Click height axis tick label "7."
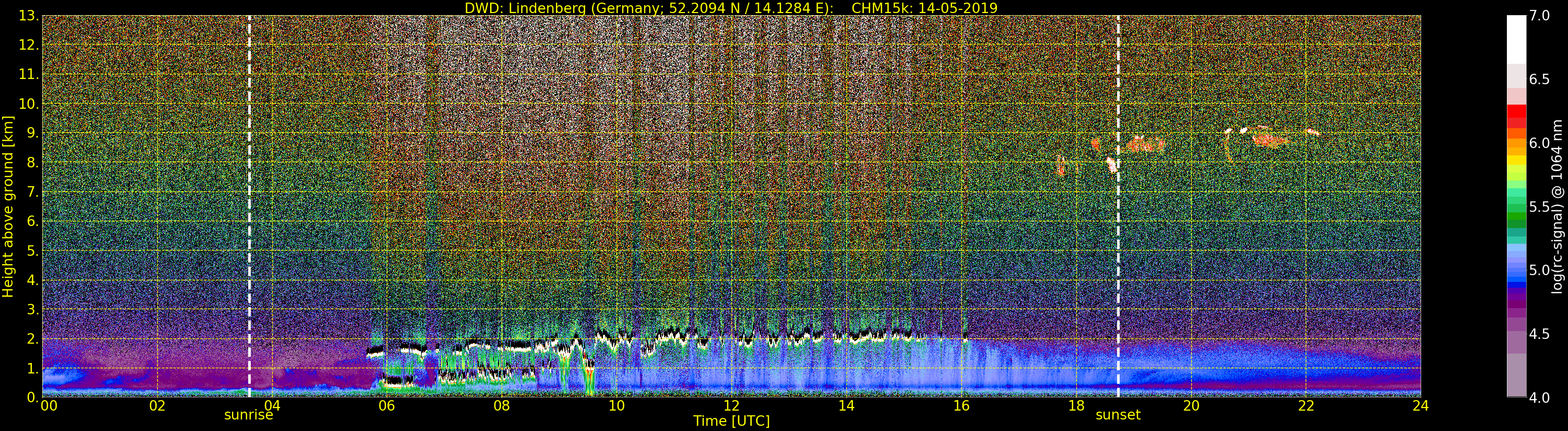Image resolution: width=1568 pixels, height=431 pixels. point(32,192)
